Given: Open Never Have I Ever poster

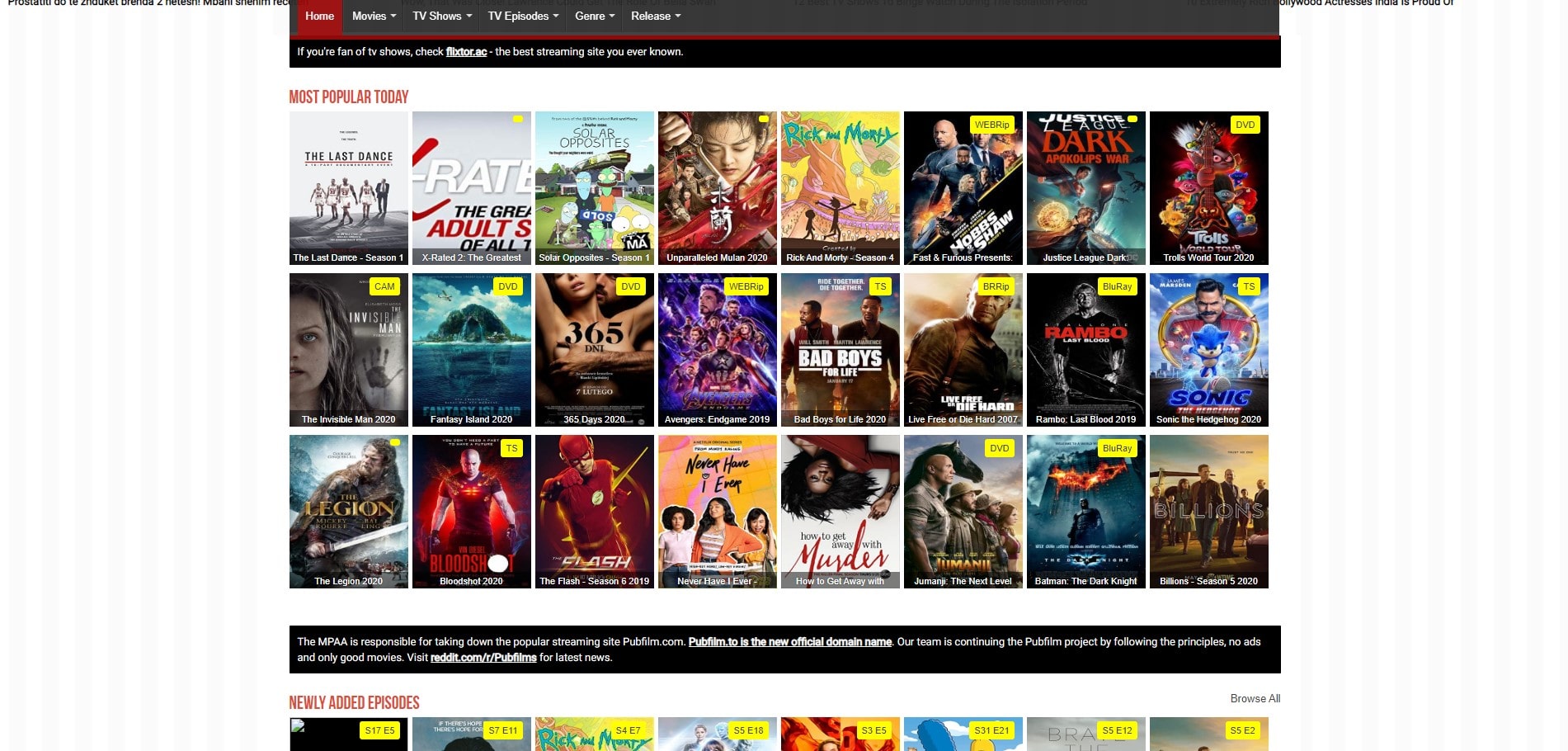Looking at the screenshot, I should (718, 512).
